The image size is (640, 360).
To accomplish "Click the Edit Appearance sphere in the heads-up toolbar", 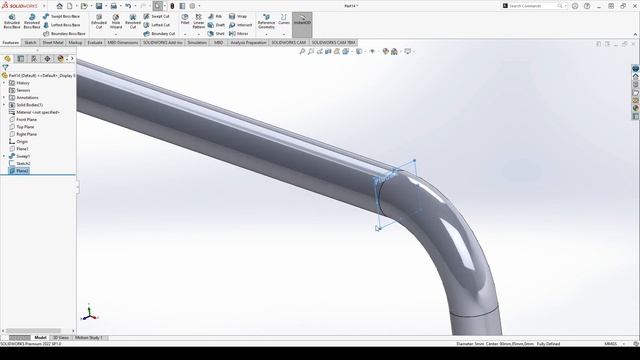I will 385,51.
